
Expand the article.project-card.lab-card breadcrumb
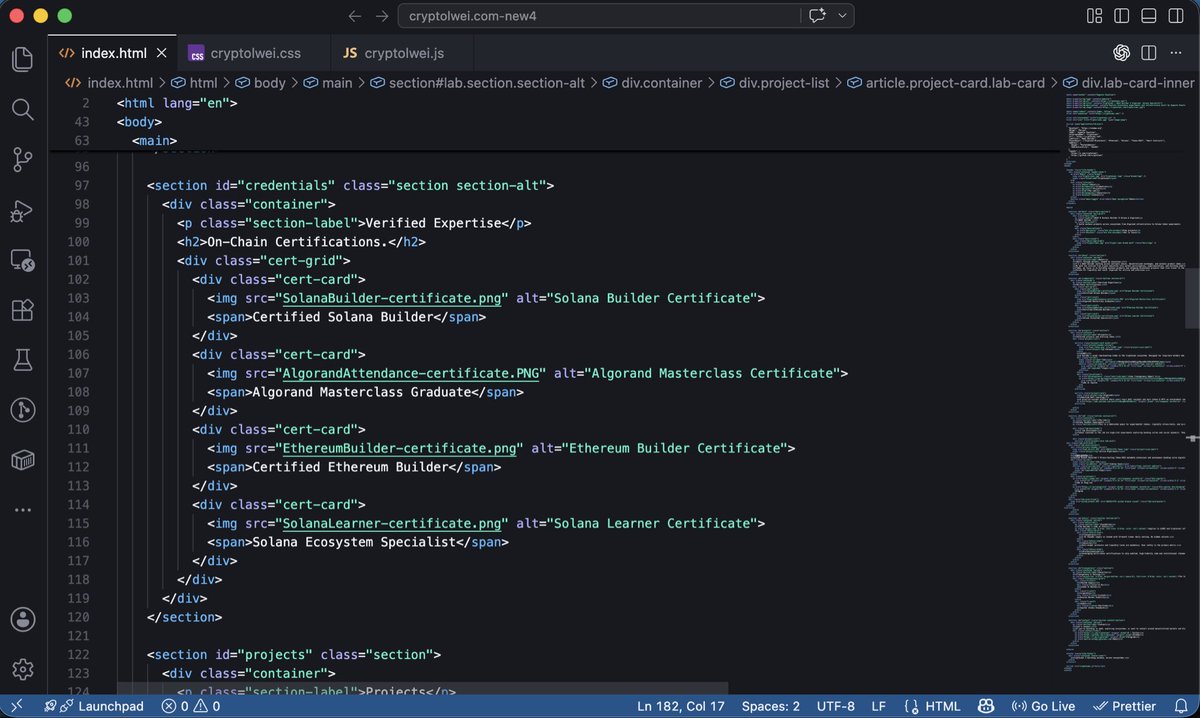tap(946, 83)
